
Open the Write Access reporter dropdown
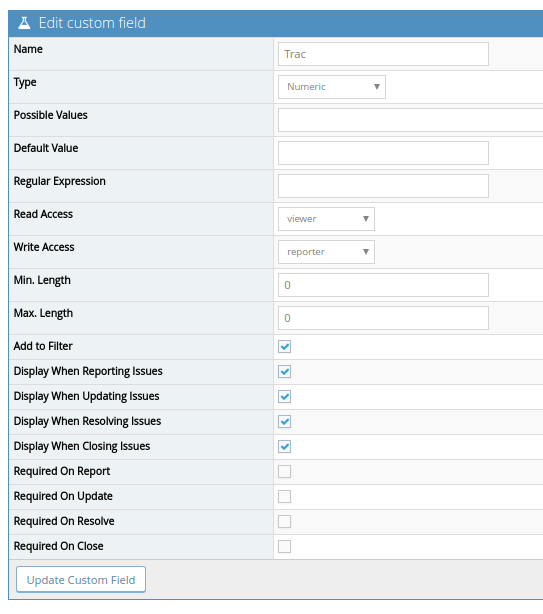[326, 252]
